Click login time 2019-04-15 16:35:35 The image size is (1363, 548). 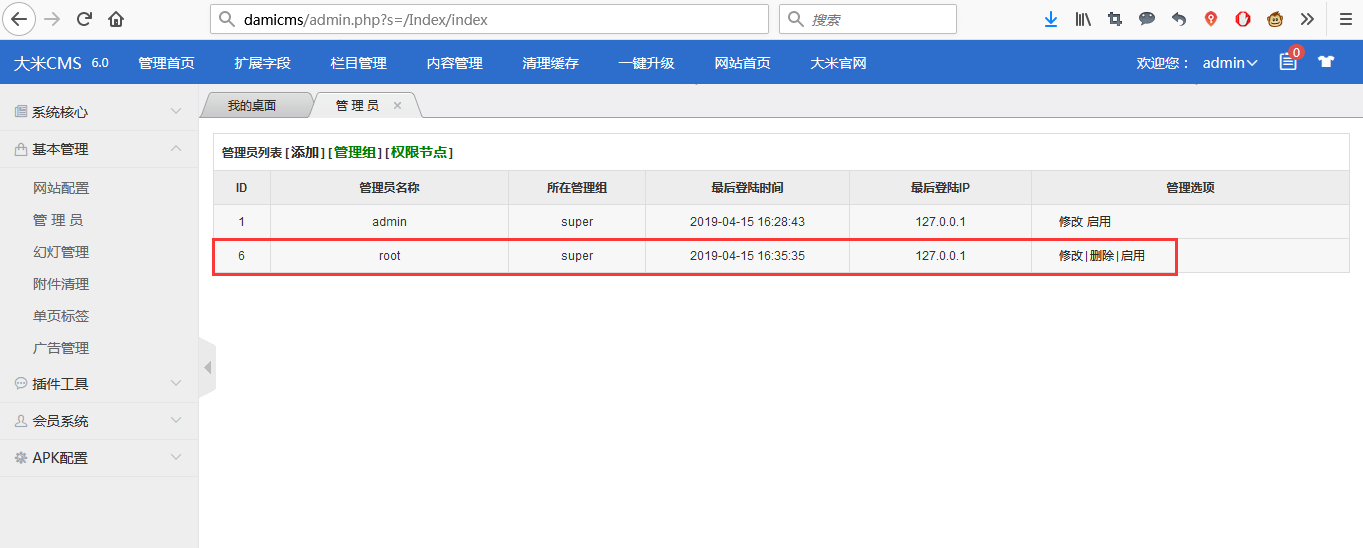[747, 256]
